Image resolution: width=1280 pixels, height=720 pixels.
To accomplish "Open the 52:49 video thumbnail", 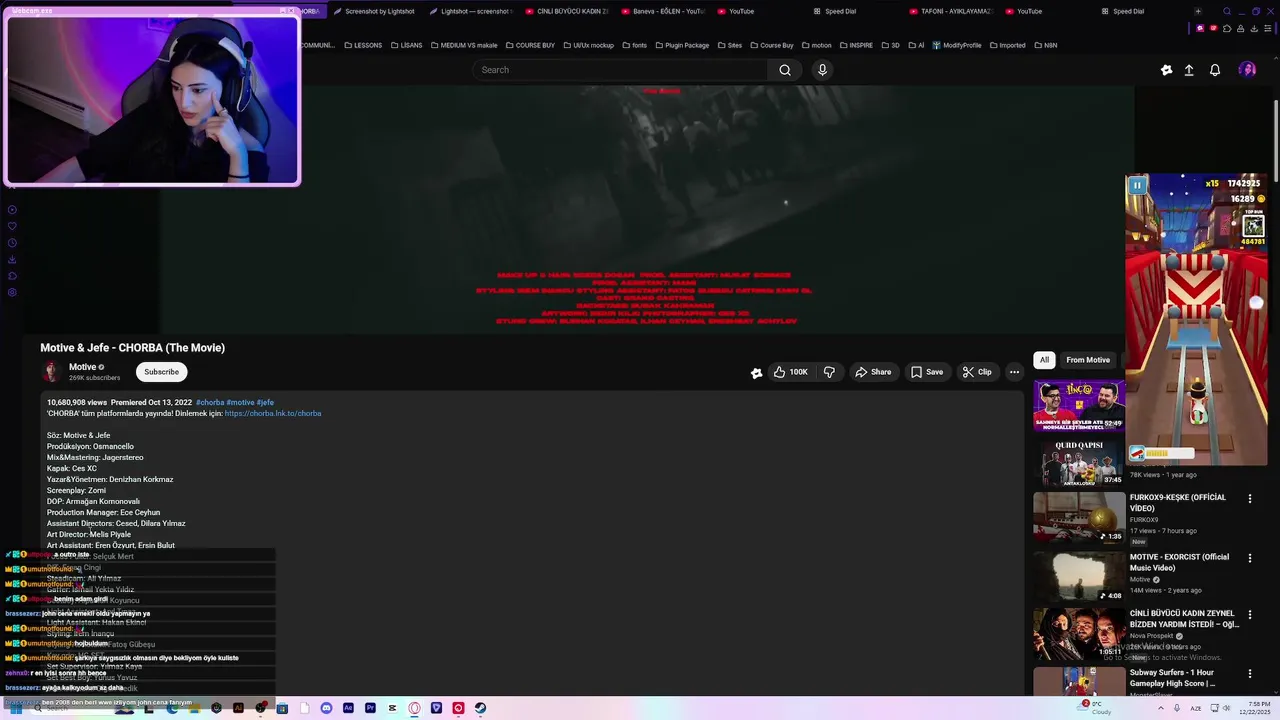I will click(1079, 405).
